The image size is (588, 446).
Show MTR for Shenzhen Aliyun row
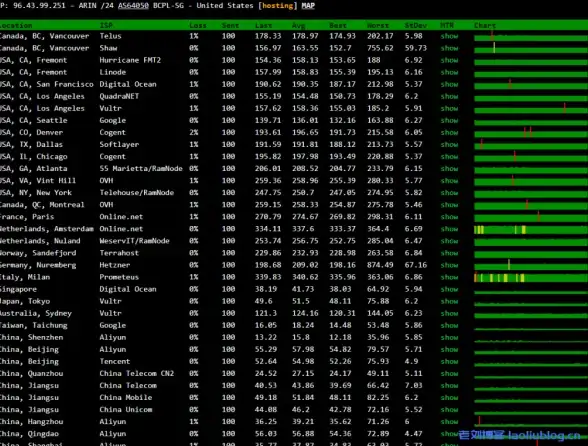point(449,337)
